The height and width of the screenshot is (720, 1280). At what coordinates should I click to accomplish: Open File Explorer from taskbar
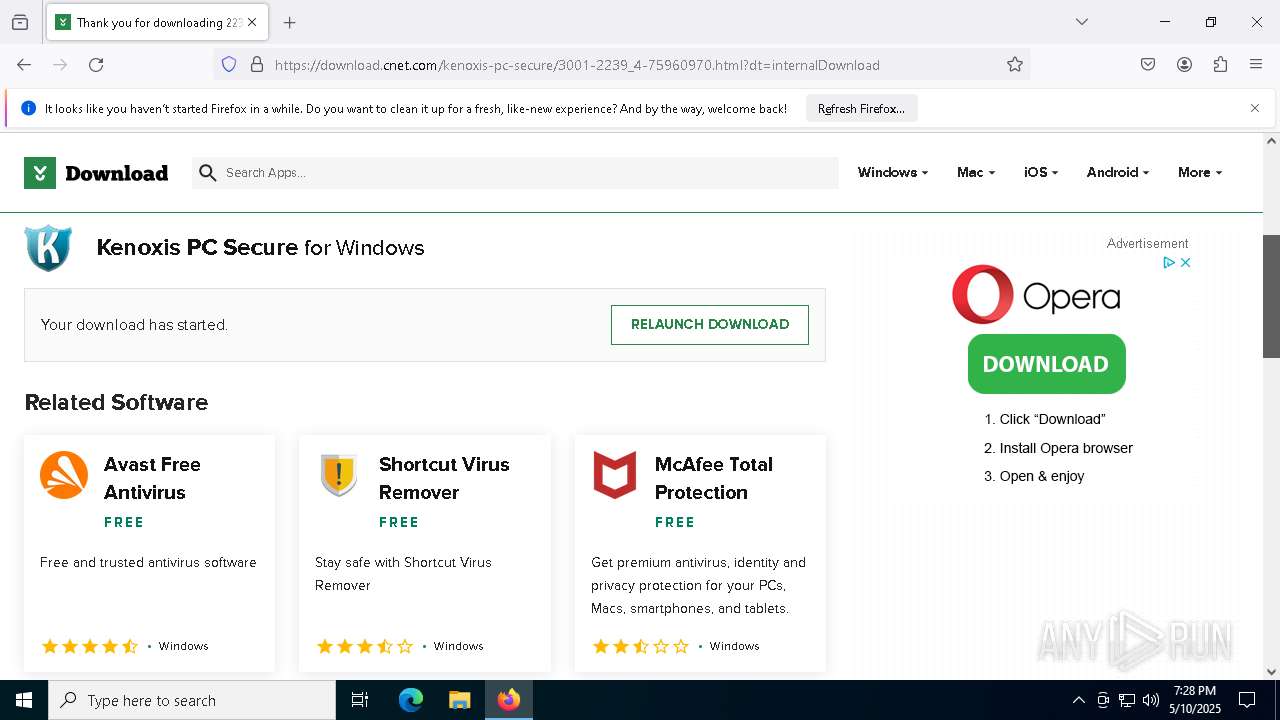point(459,700)
